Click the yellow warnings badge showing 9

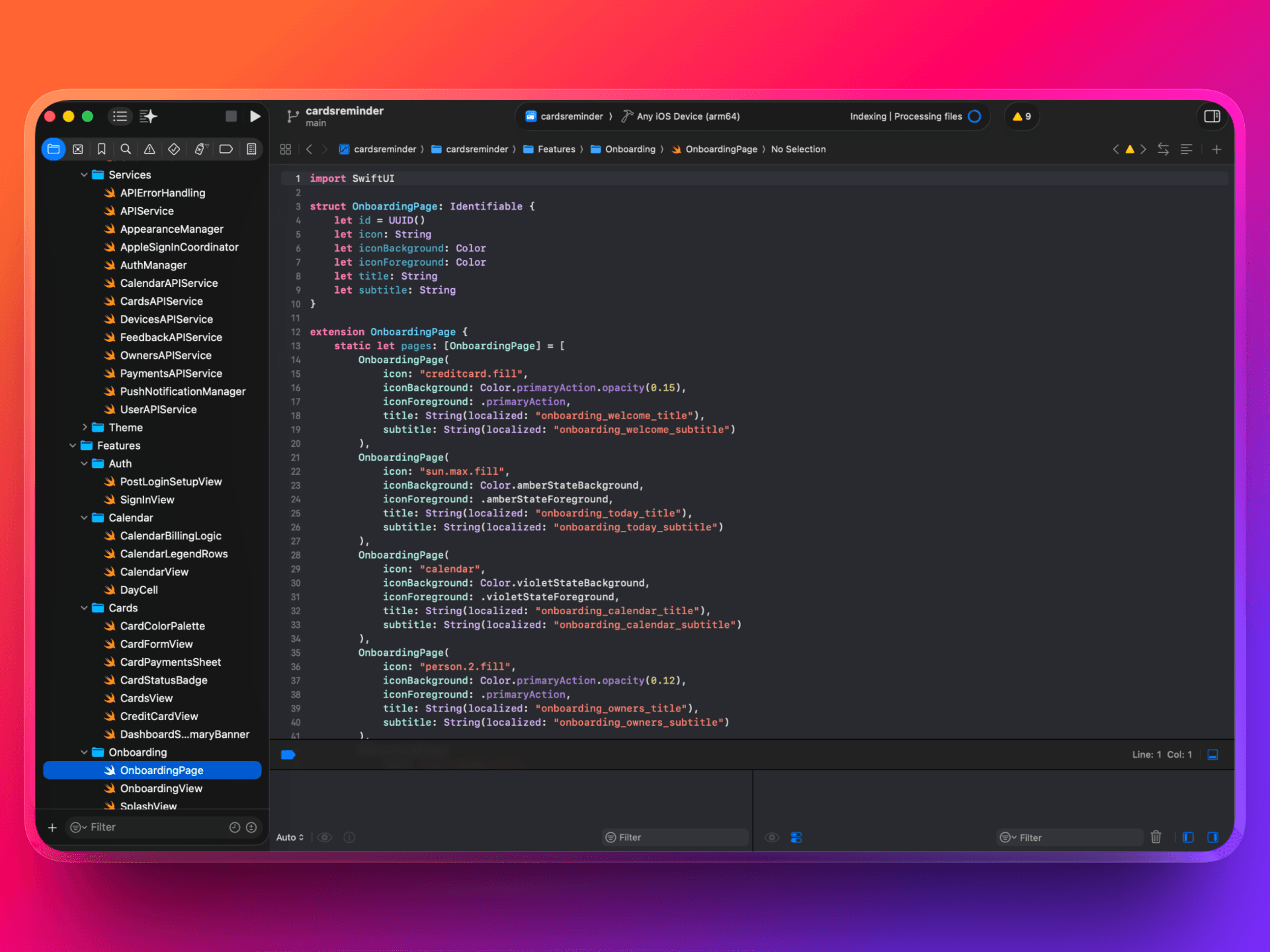point(1022,116)
